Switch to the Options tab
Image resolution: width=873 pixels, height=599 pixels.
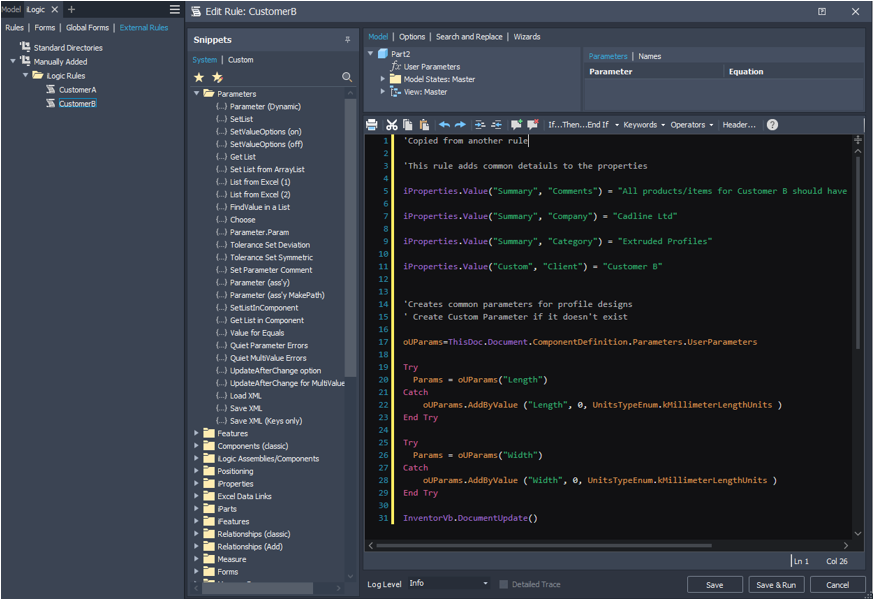point(412,37)
